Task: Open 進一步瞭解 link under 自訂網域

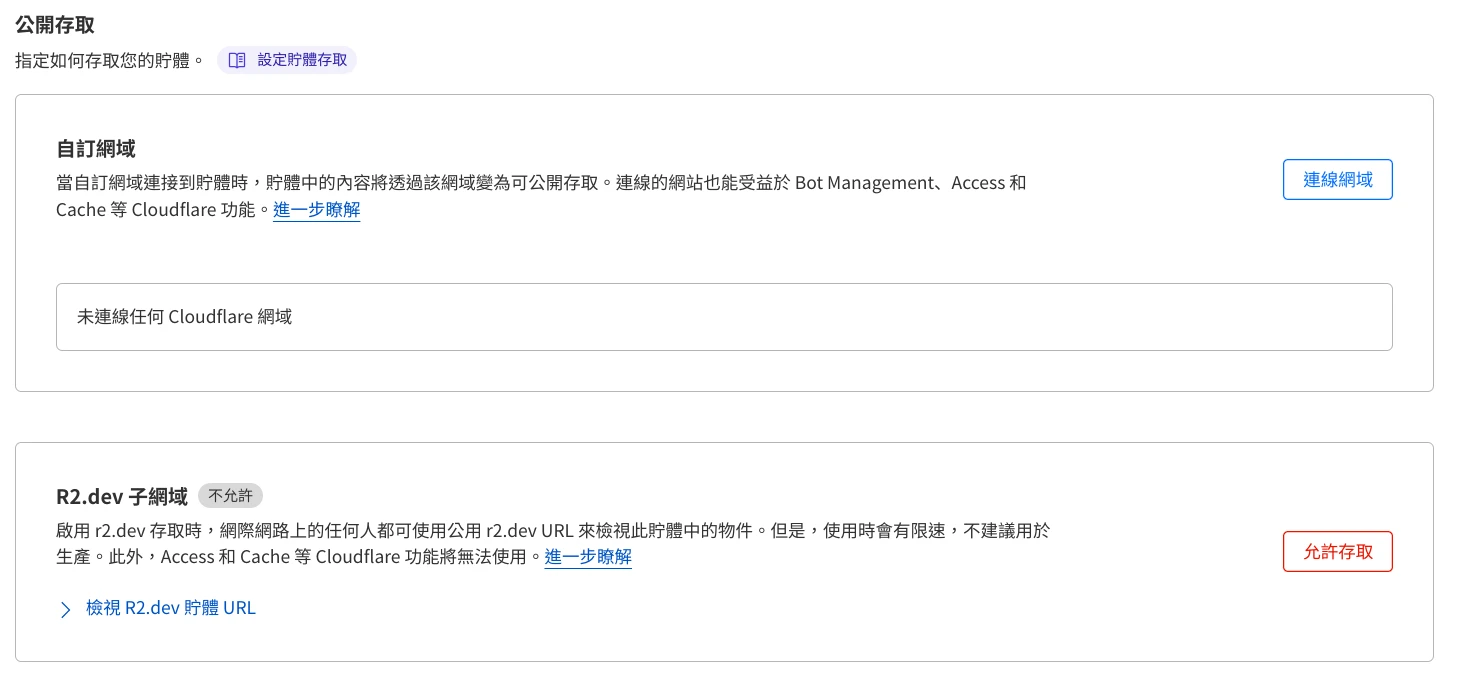Action: coord(316,210)
